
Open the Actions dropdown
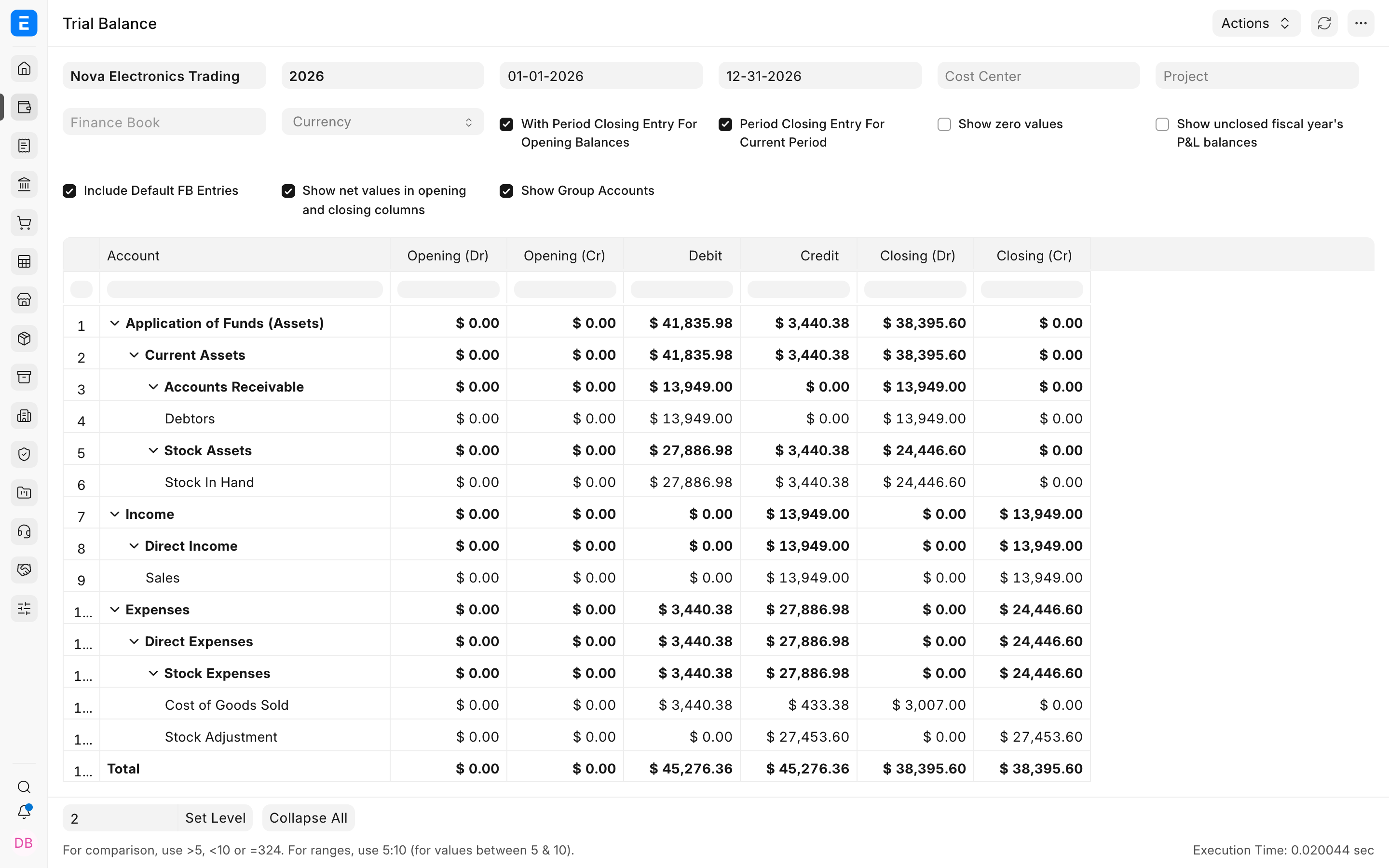pyautogui.click(x=1256, y=23)
